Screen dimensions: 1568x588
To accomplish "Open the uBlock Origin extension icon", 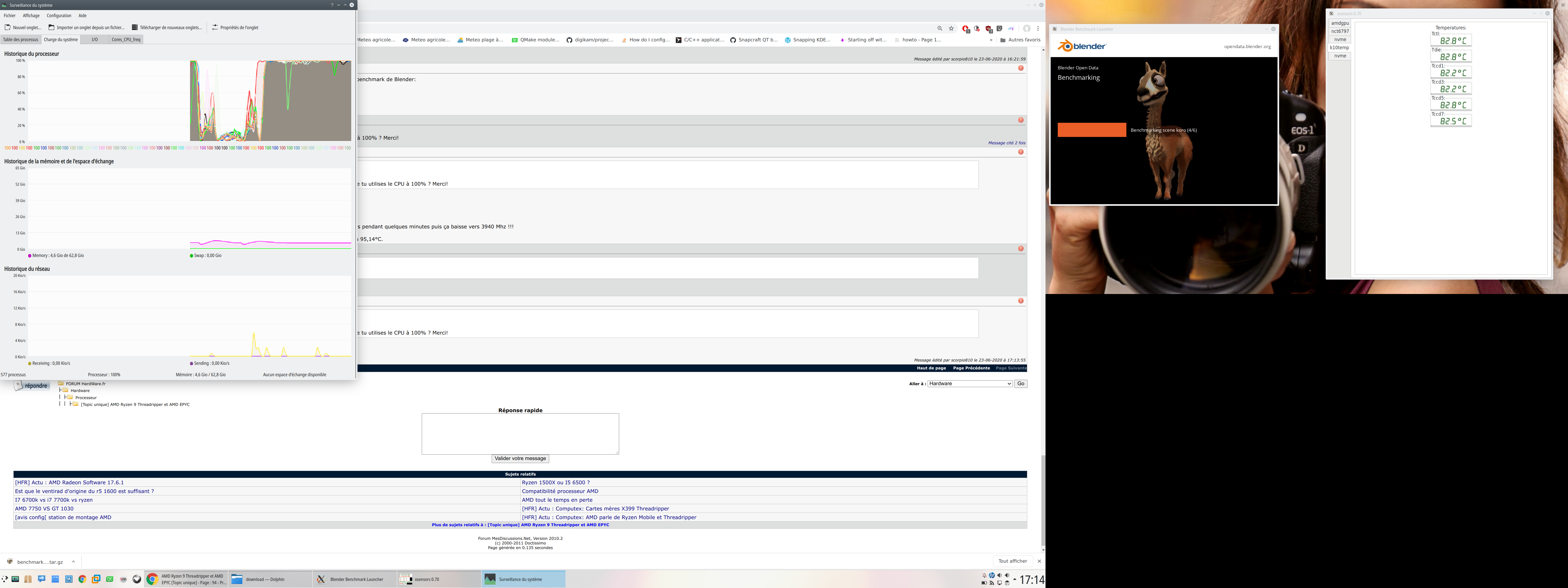I will [989, 29].
